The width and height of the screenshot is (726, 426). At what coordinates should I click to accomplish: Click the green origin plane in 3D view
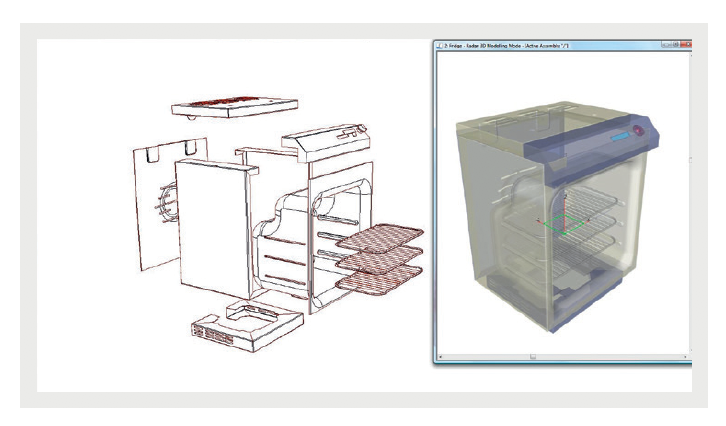[563, 224]
